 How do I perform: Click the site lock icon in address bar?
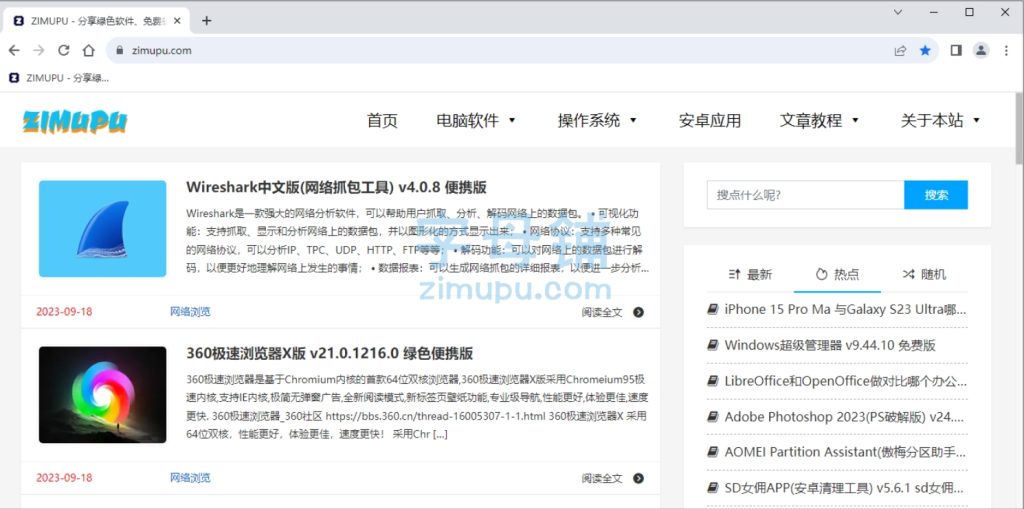pos(119,50)
